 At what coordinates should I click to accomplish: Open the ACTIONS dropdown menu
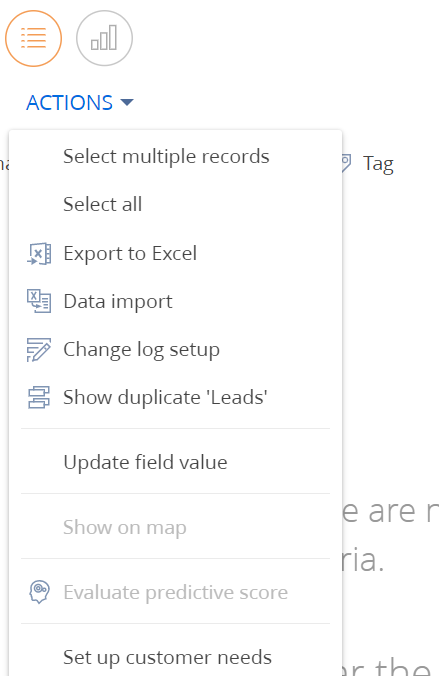(x=80, y=103)
